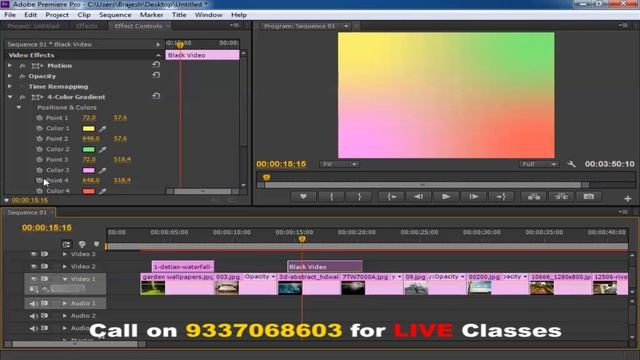Viewport: 640px width, 360px height.
Task: Expand the Video 3 track
Action: 64,254
